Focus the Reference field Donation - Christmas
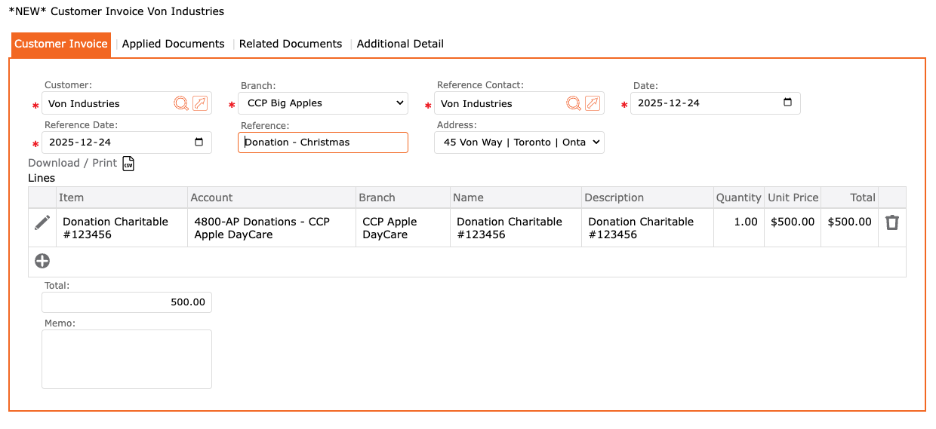The height and width of the screenshot is (429, 936). tap(323, 142)
